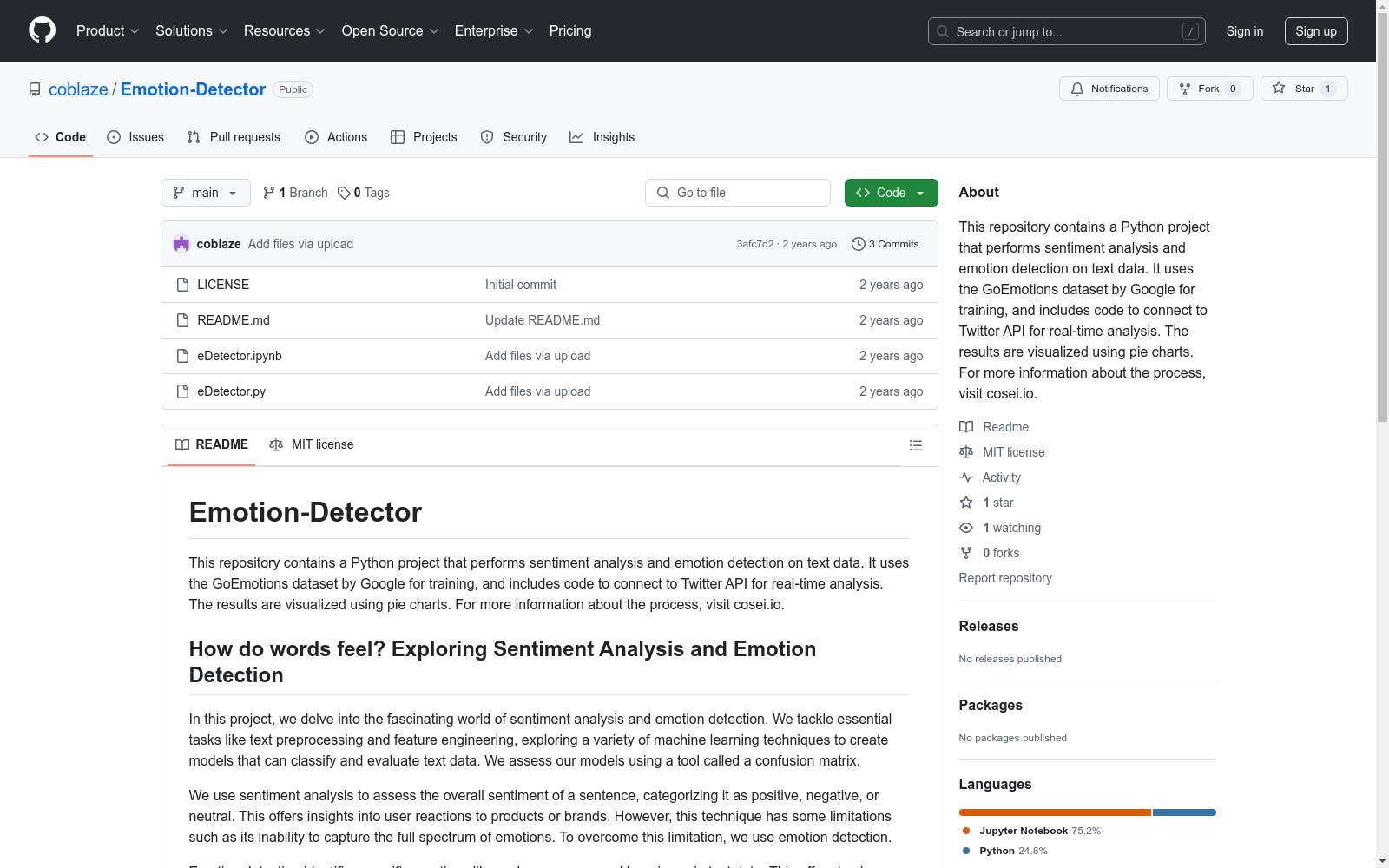This screenshot has height=868, width=1389.
Task: Click the Security shield icon
Action: pos(487,137)
